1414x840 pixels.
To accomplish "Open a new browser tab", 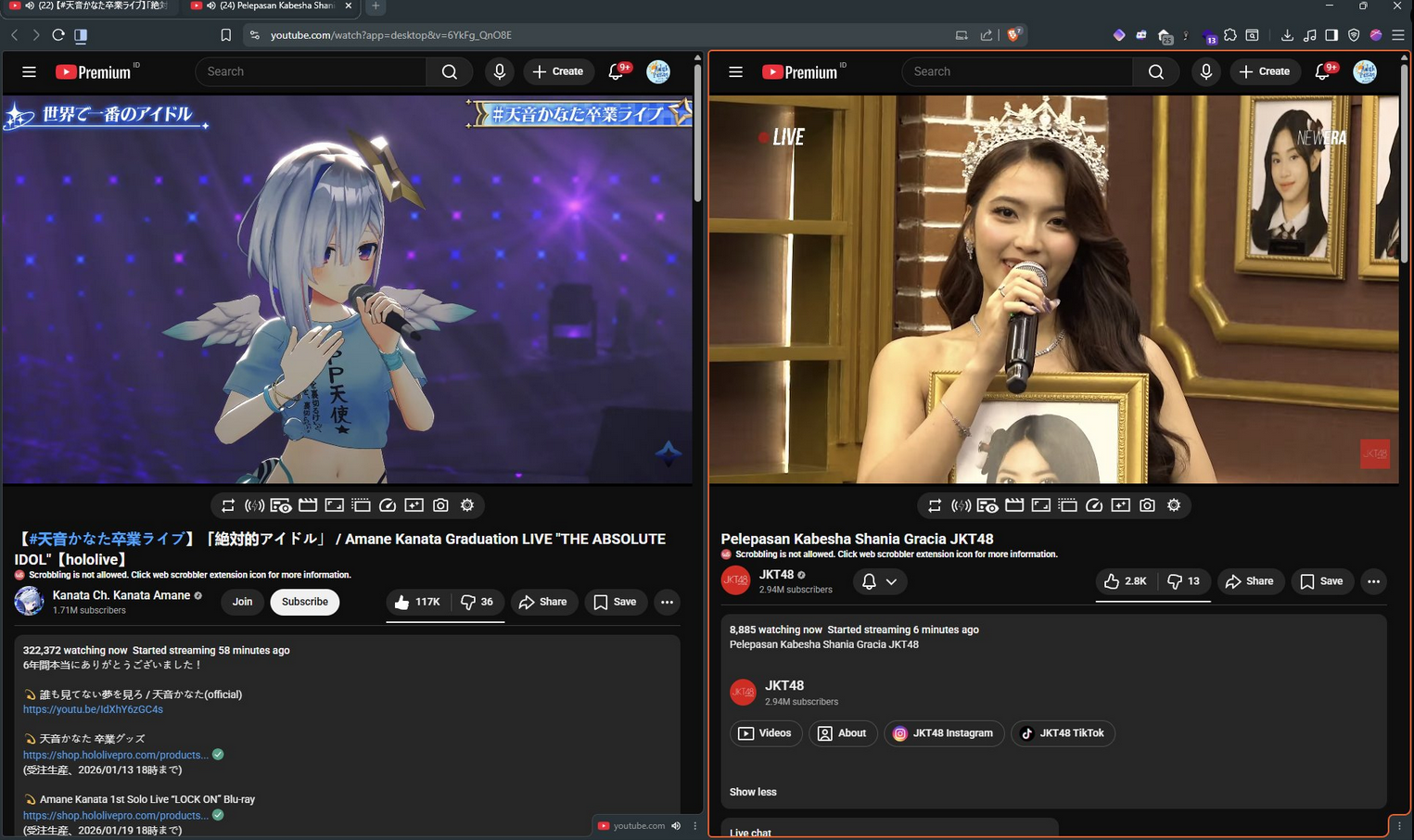I will coord(376,6).
